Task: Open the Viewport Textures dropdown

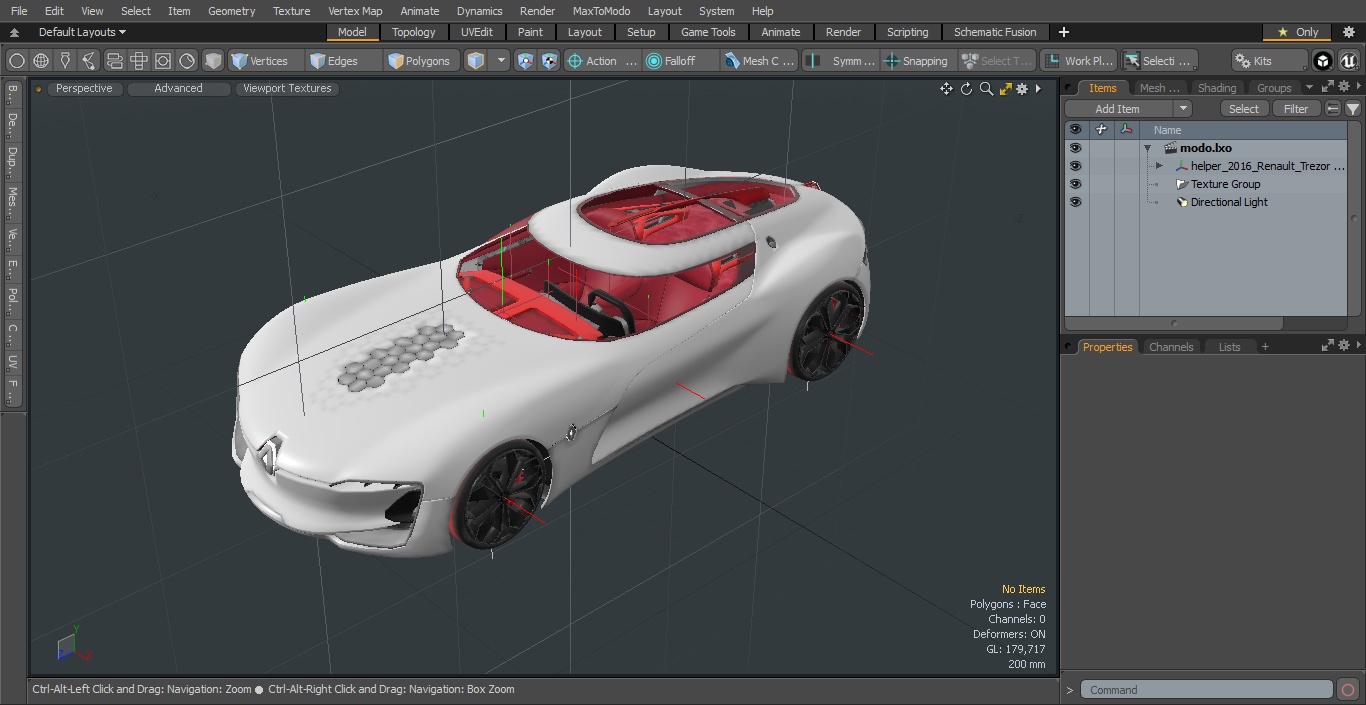Action: click(287, 89)
